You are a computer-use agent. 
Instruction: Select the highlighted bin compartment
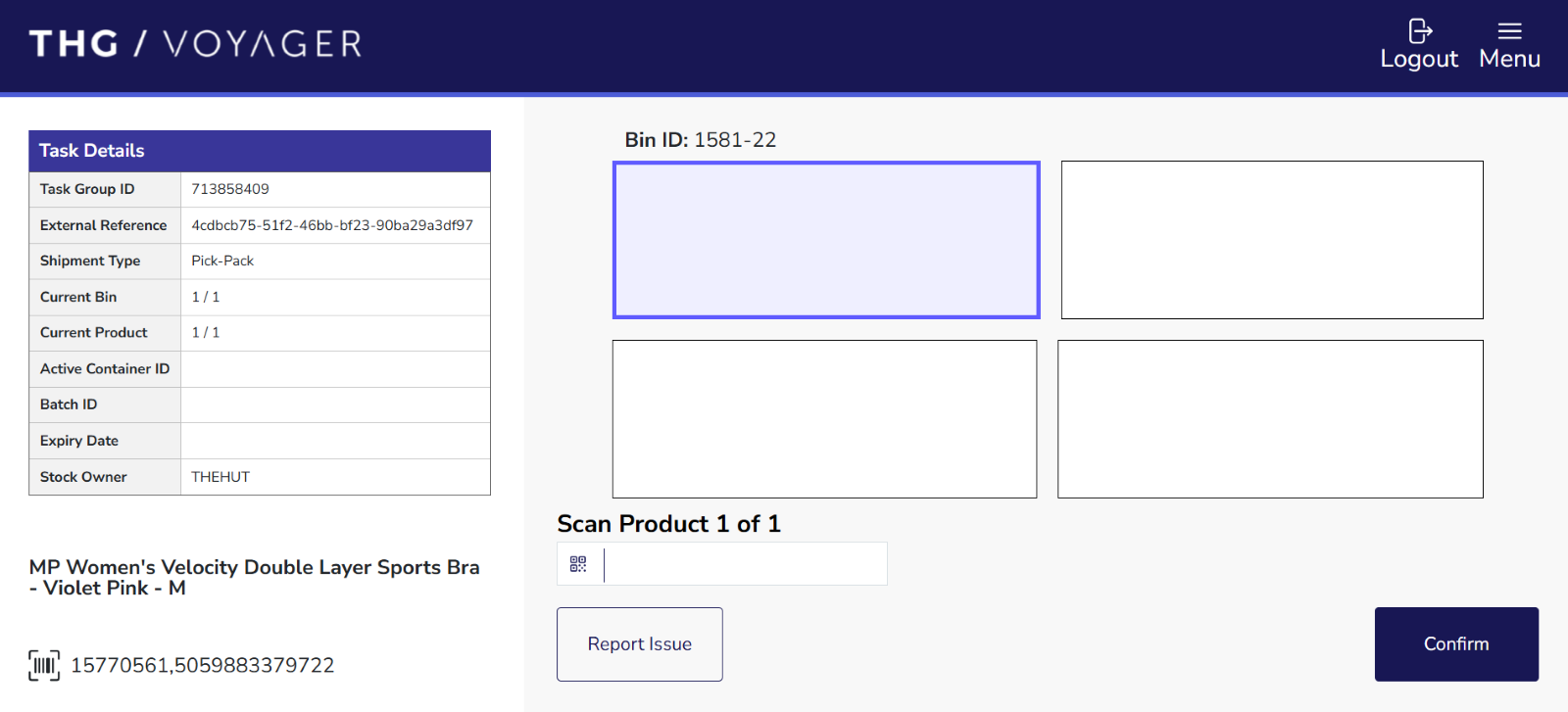826,240
